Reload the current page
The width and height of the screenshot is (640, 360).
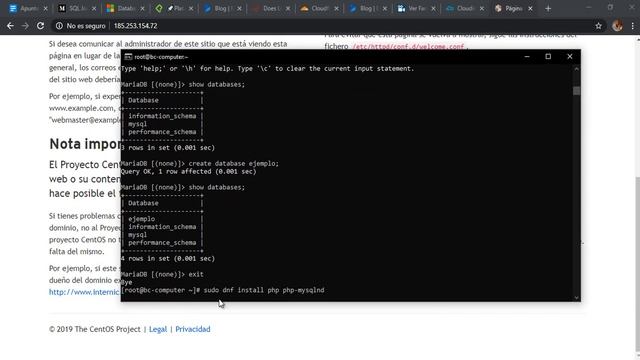coord(40,26)
